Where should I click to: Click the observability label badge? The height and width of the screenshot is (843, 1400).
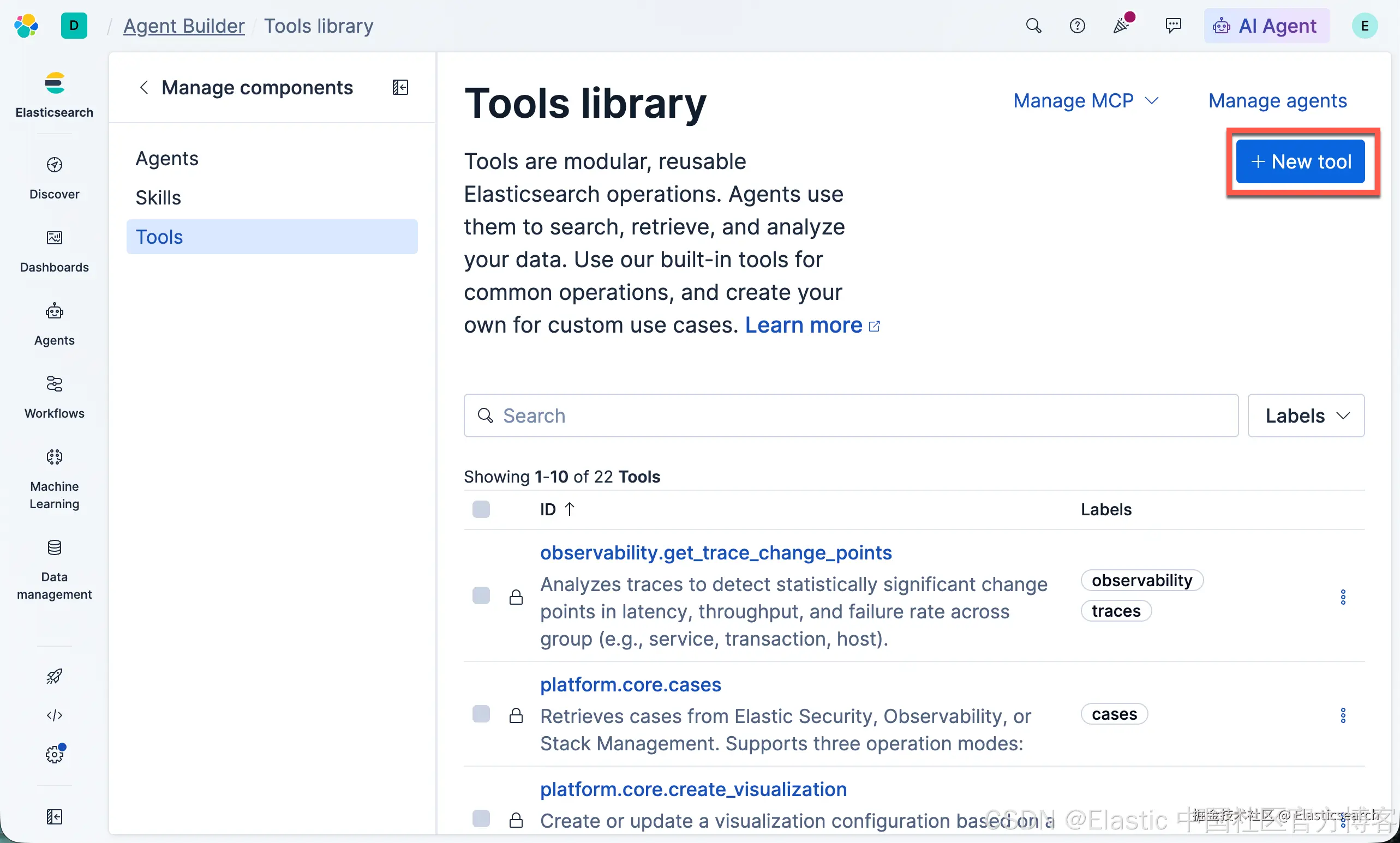1142,580
